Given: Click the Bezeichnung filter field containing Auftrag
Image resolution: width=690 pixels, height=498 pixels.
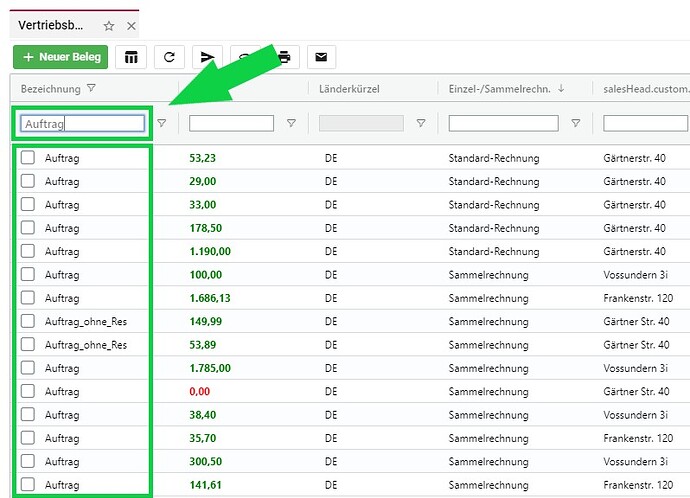Looking at the screenshot, I should tap(83, 123).
